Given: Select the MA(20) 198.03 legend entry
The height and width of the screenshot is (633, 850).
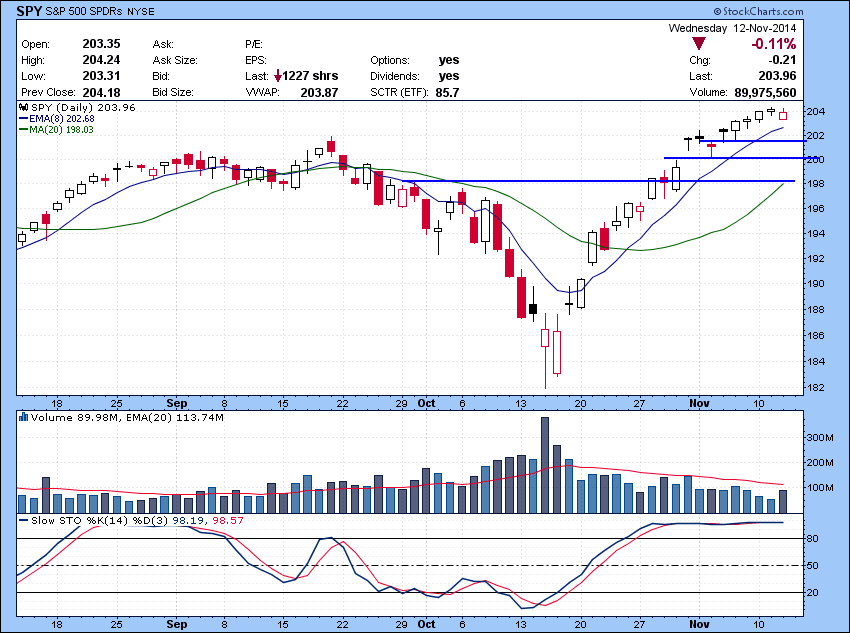Looking at the screenshot, I should (x=56, y=130).
